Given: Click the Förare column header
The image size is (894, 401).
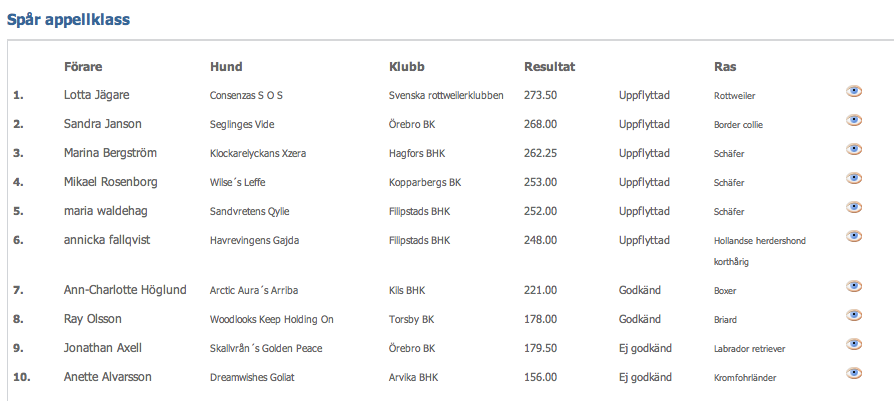Looking at the screenshot, I should coord(83,67).
